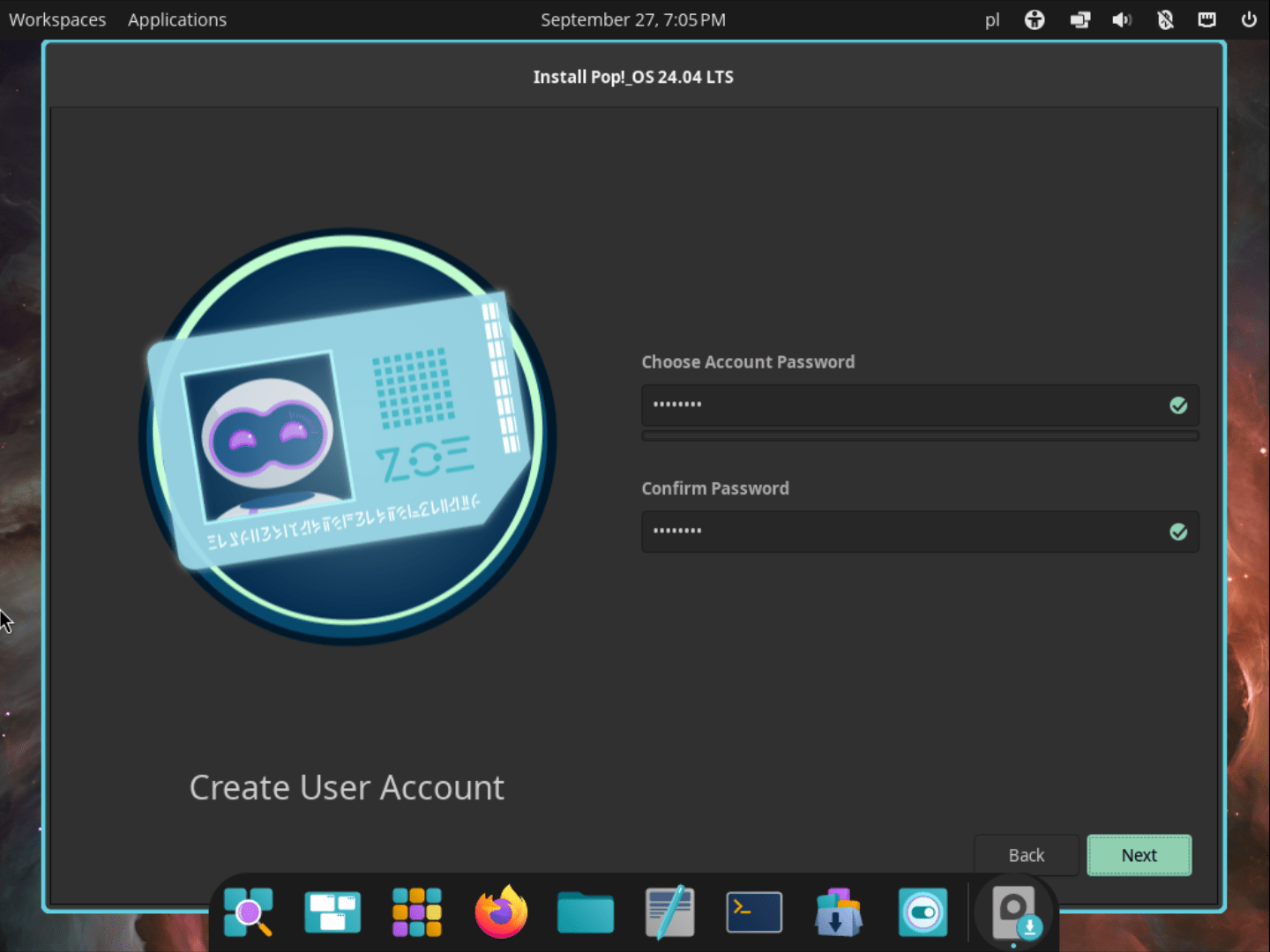Open the Applications menu

click(177, 19)
